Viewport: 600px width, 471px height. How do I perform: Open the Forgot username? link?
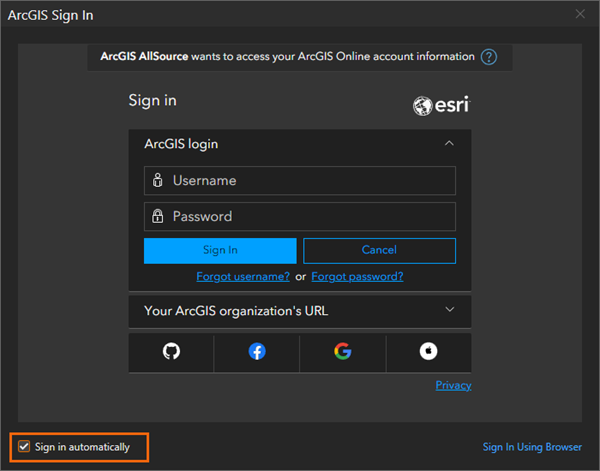(x=243, y=276)
